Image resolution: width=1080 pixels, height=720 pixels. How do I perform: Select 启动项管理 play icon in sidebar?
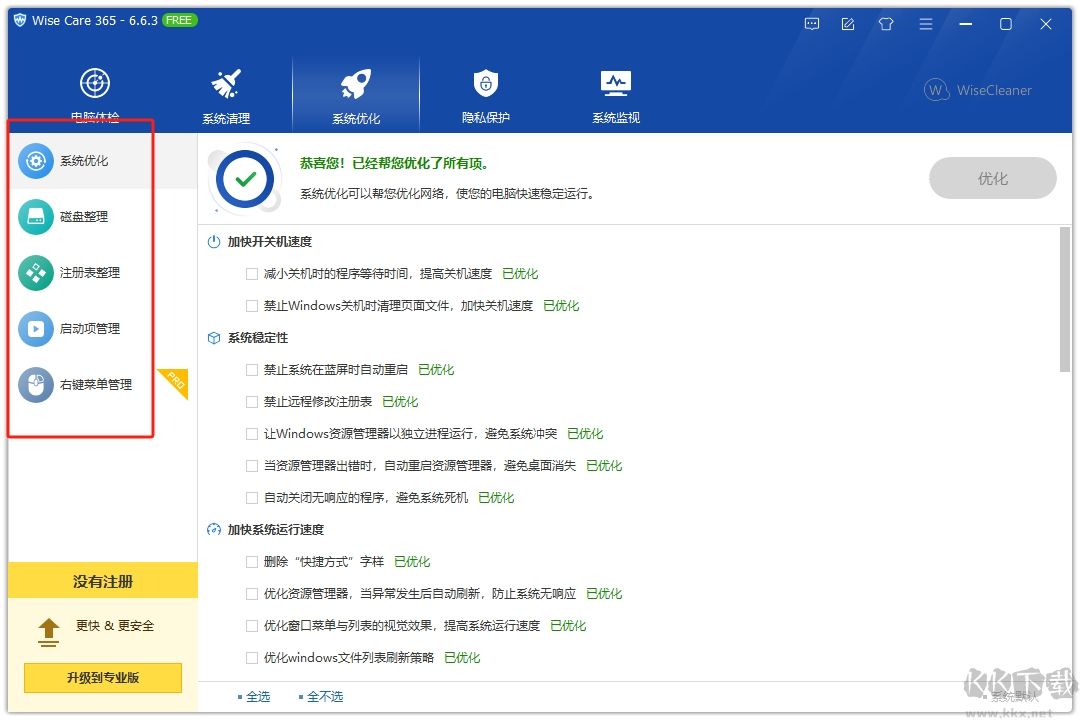[x=36, y=329]
